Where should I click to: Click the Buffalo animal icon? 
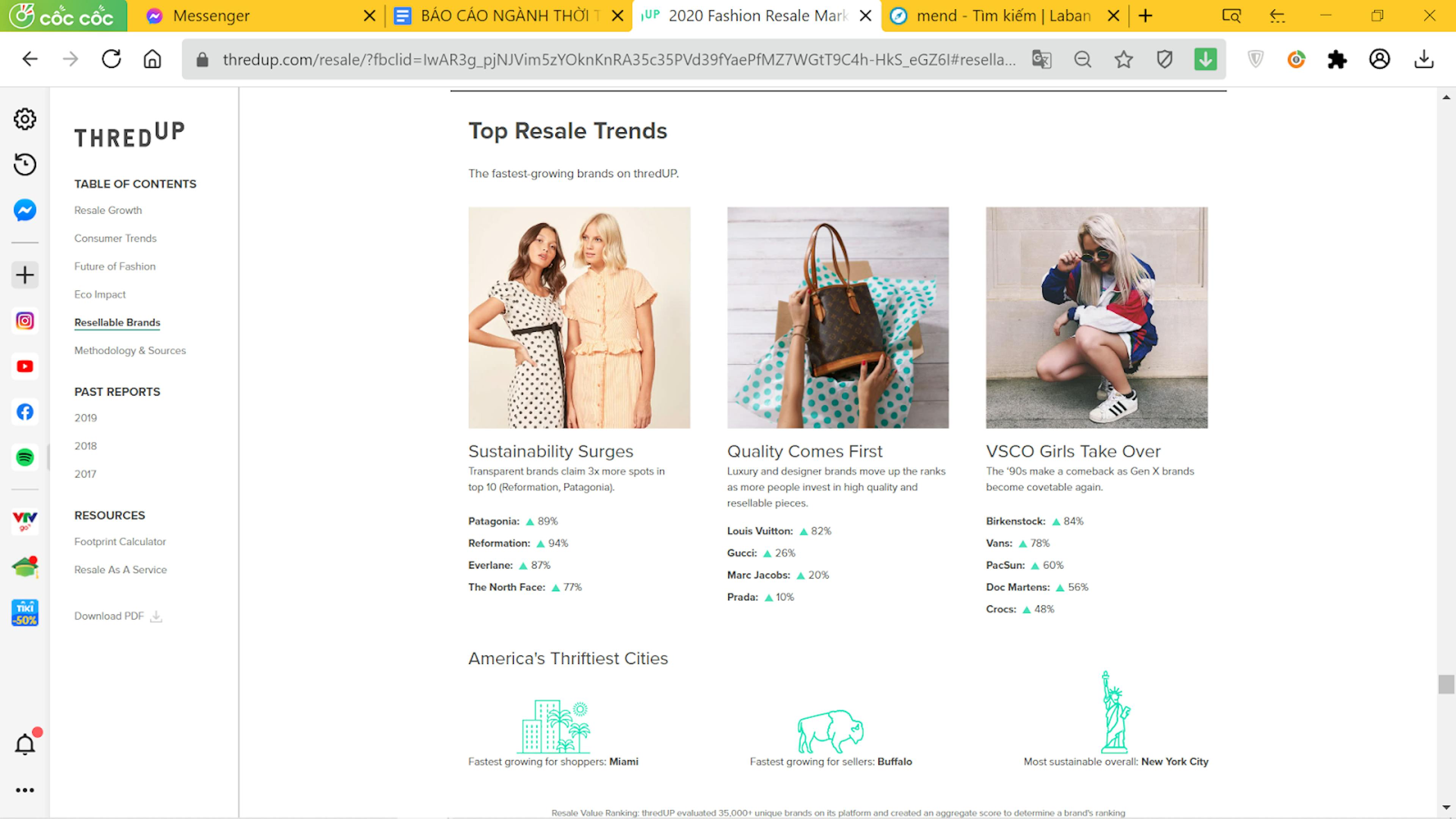830,731
